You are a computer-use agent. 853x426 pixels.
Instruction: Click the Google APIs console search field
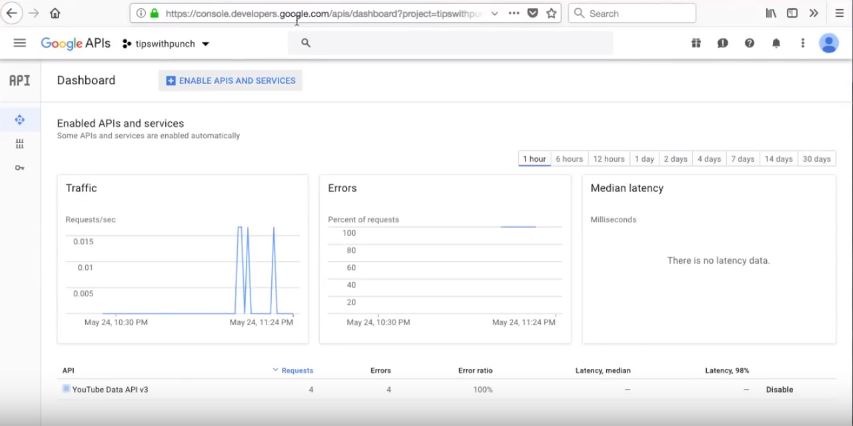(x=450, y=43)
